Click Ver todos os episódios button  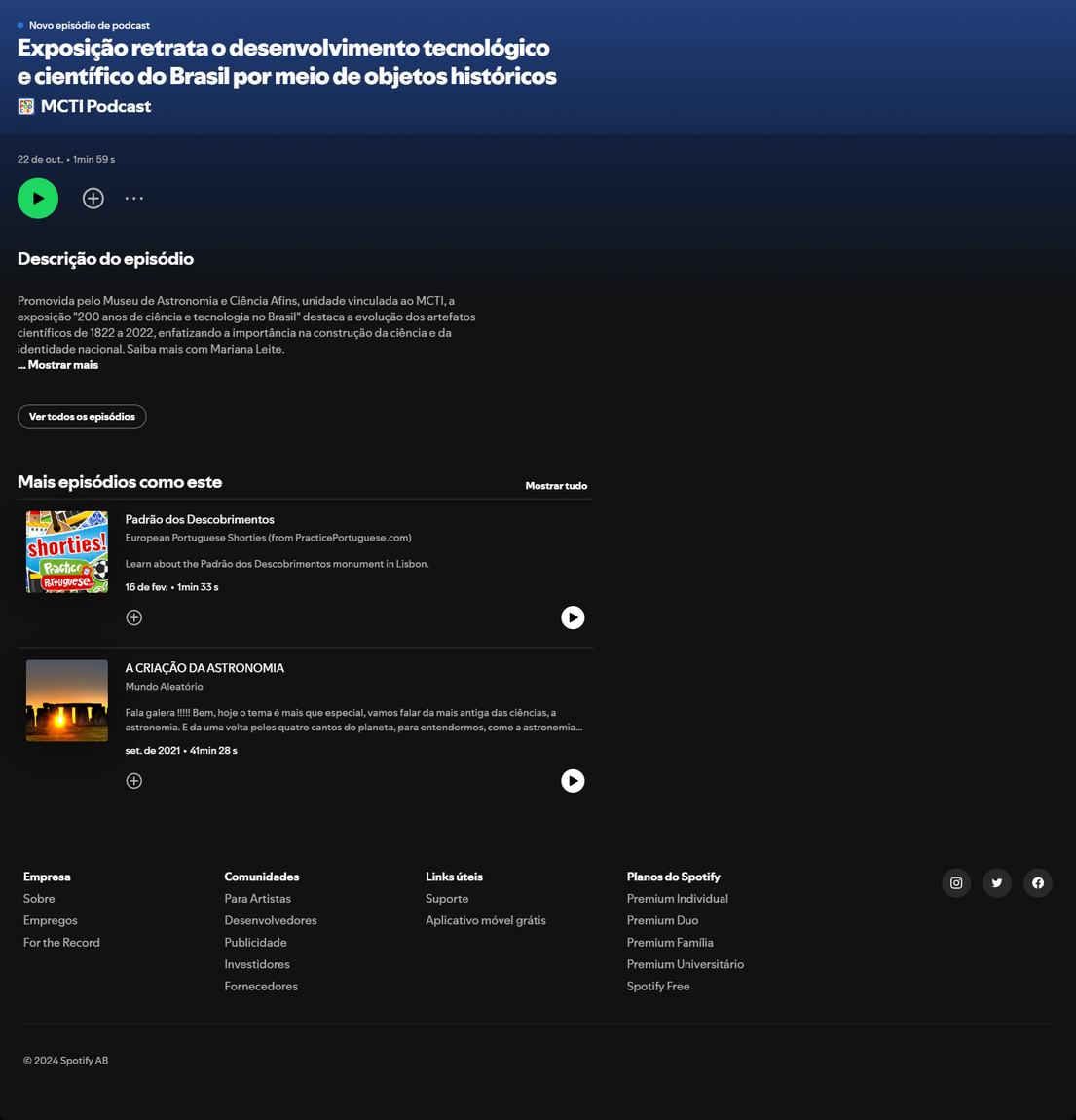(82, 416)
